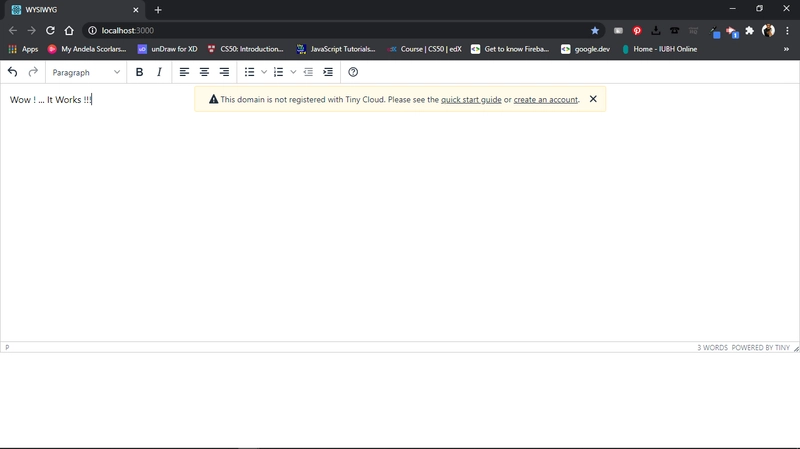Toggle bold formatting

click(x=139, y=72)
